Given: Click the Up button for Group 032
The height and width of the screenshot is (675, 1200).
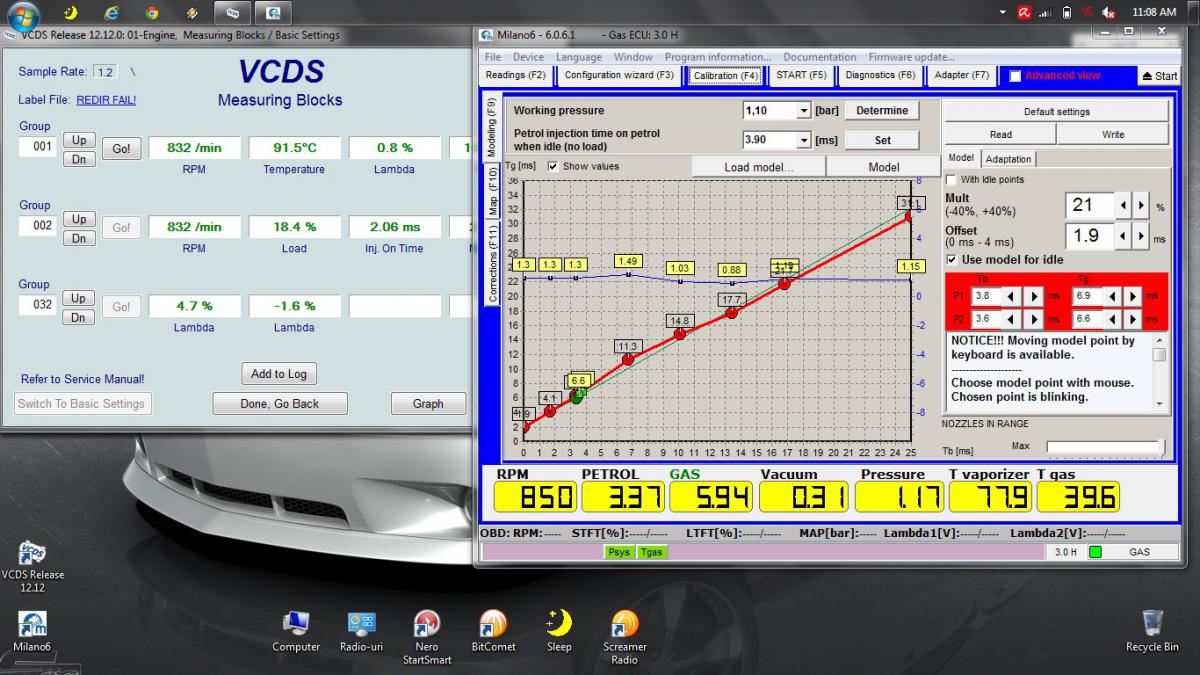Looking at the screenshot, I should point(79,298).
